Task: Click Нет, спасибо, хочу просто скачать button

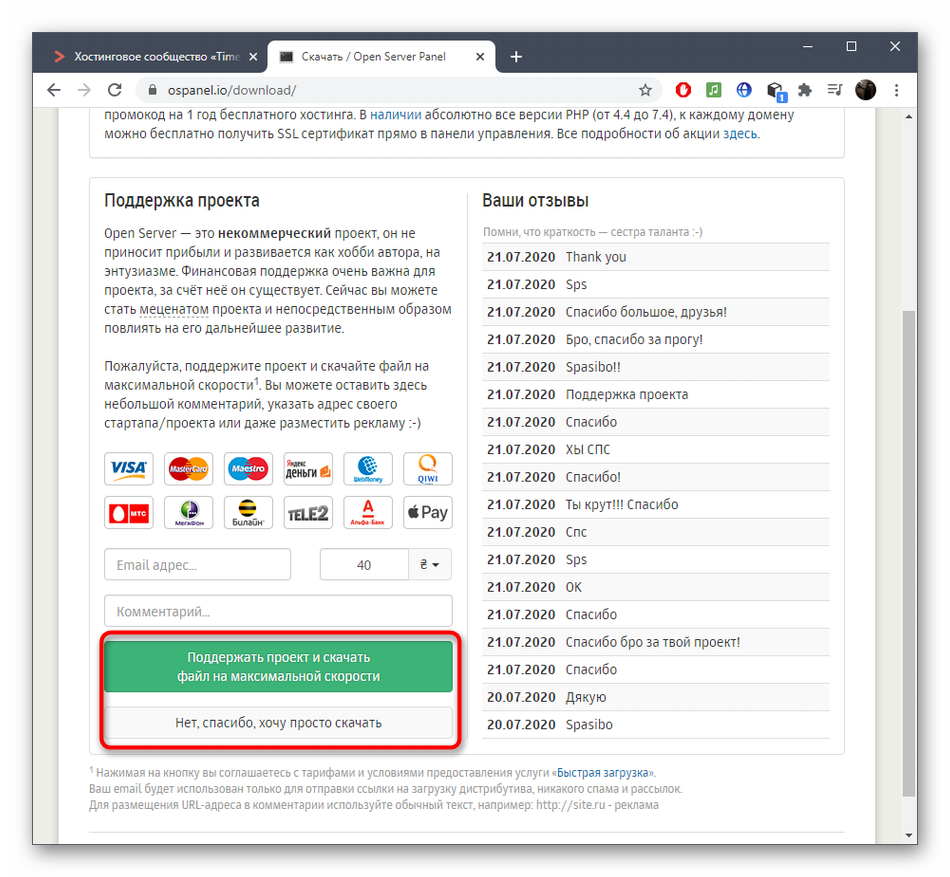Action: pos(278,723)
